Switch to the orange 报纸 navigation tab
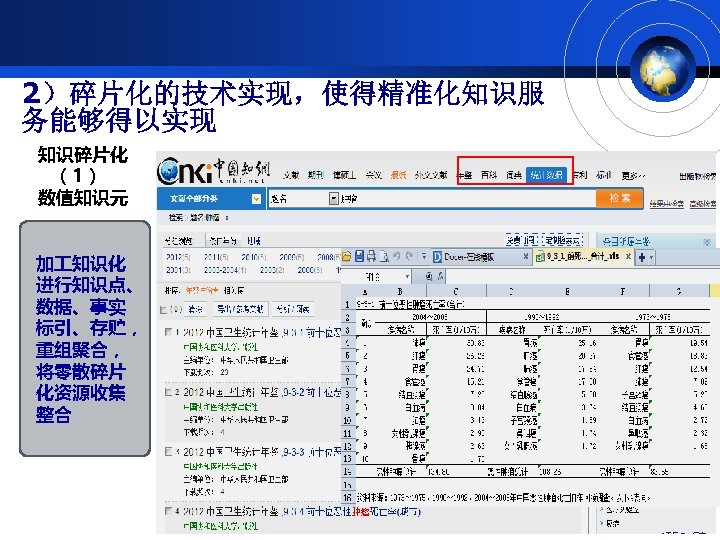Image resolution: width=720 pixels, height=540 pixels. tap(398, 175)
